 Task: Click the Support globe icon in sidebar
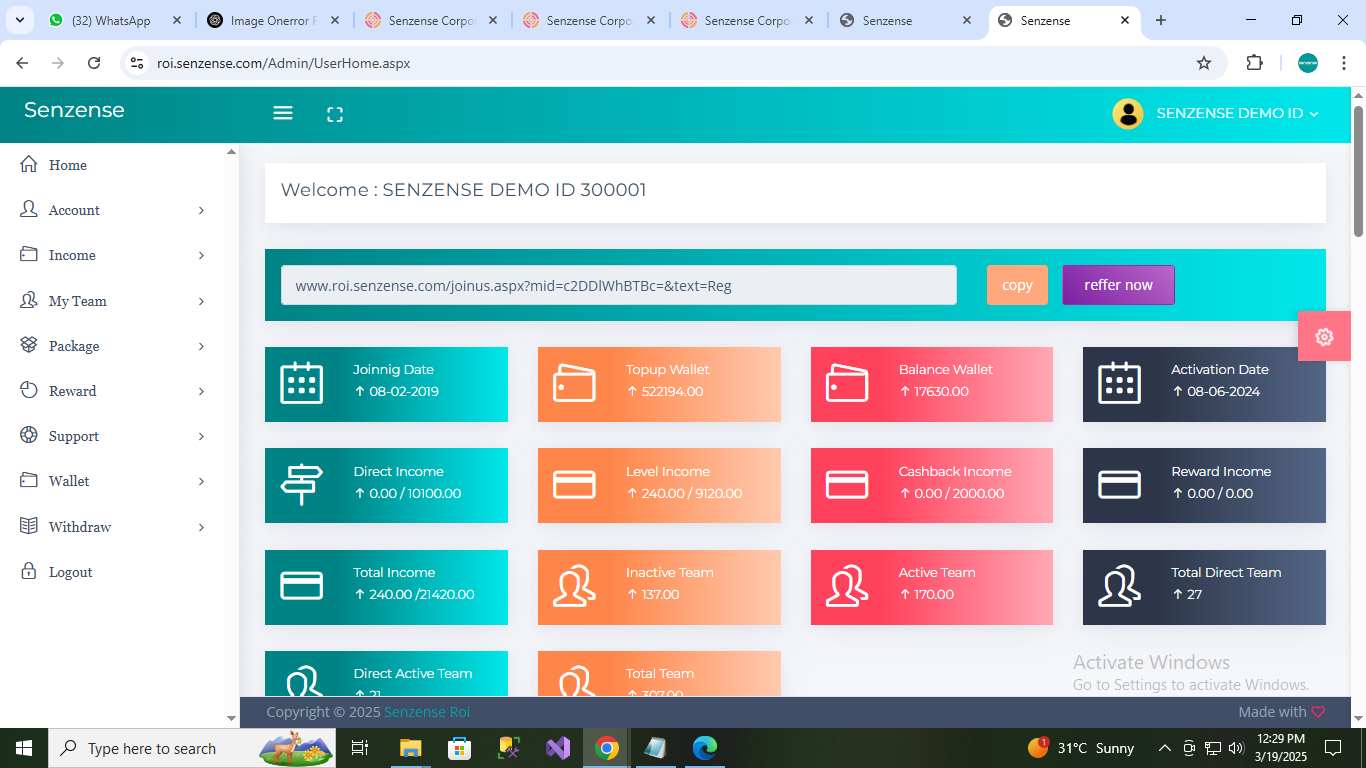(29, 435)
